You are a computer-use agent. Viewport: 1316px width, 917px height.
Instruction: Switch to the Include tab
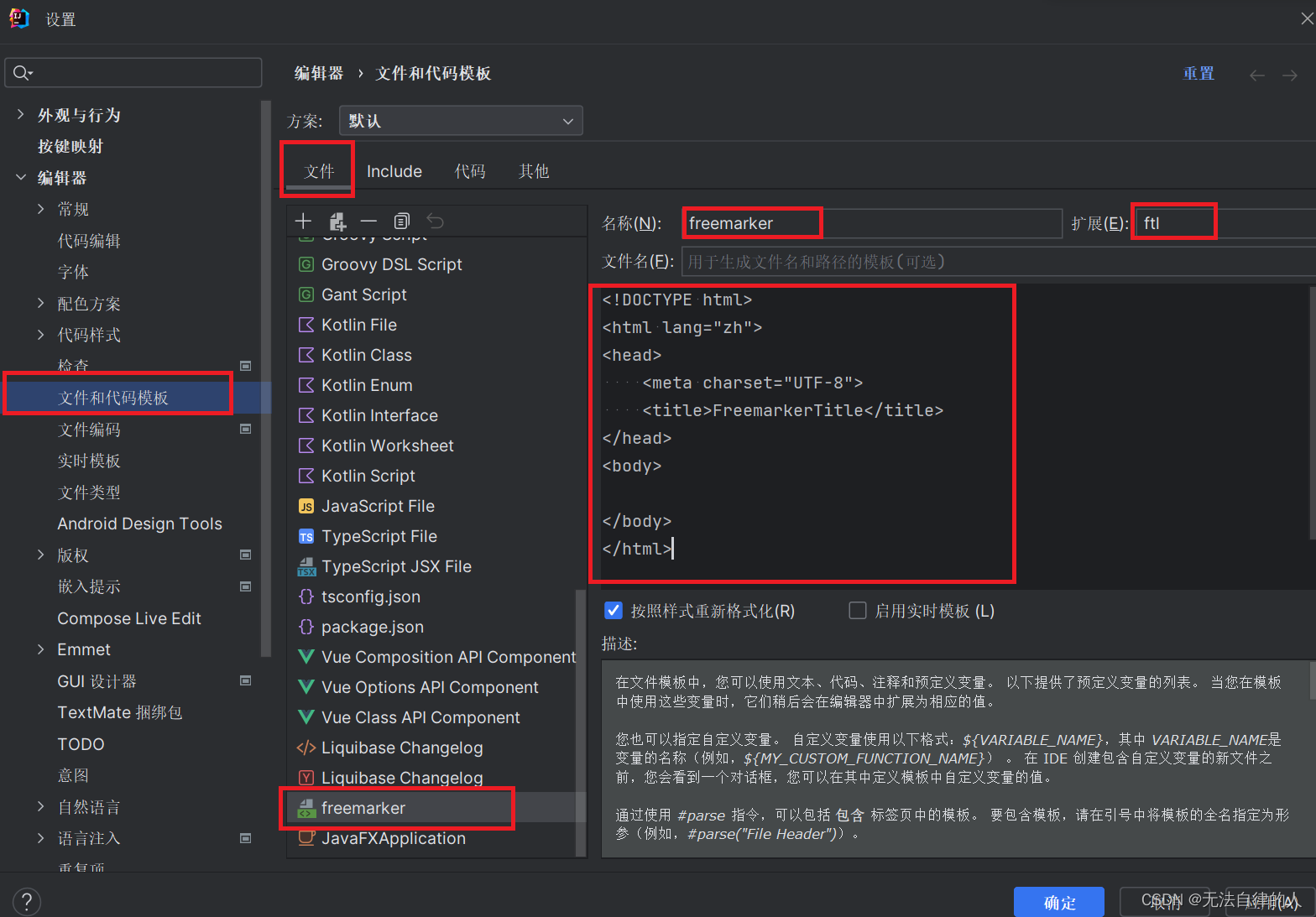pos(394,171)
